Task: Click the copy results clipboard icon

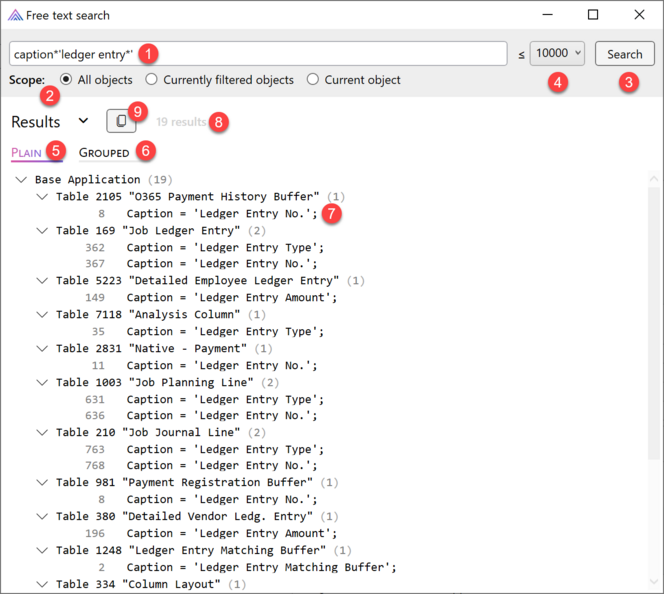Action: coord(121,121)
